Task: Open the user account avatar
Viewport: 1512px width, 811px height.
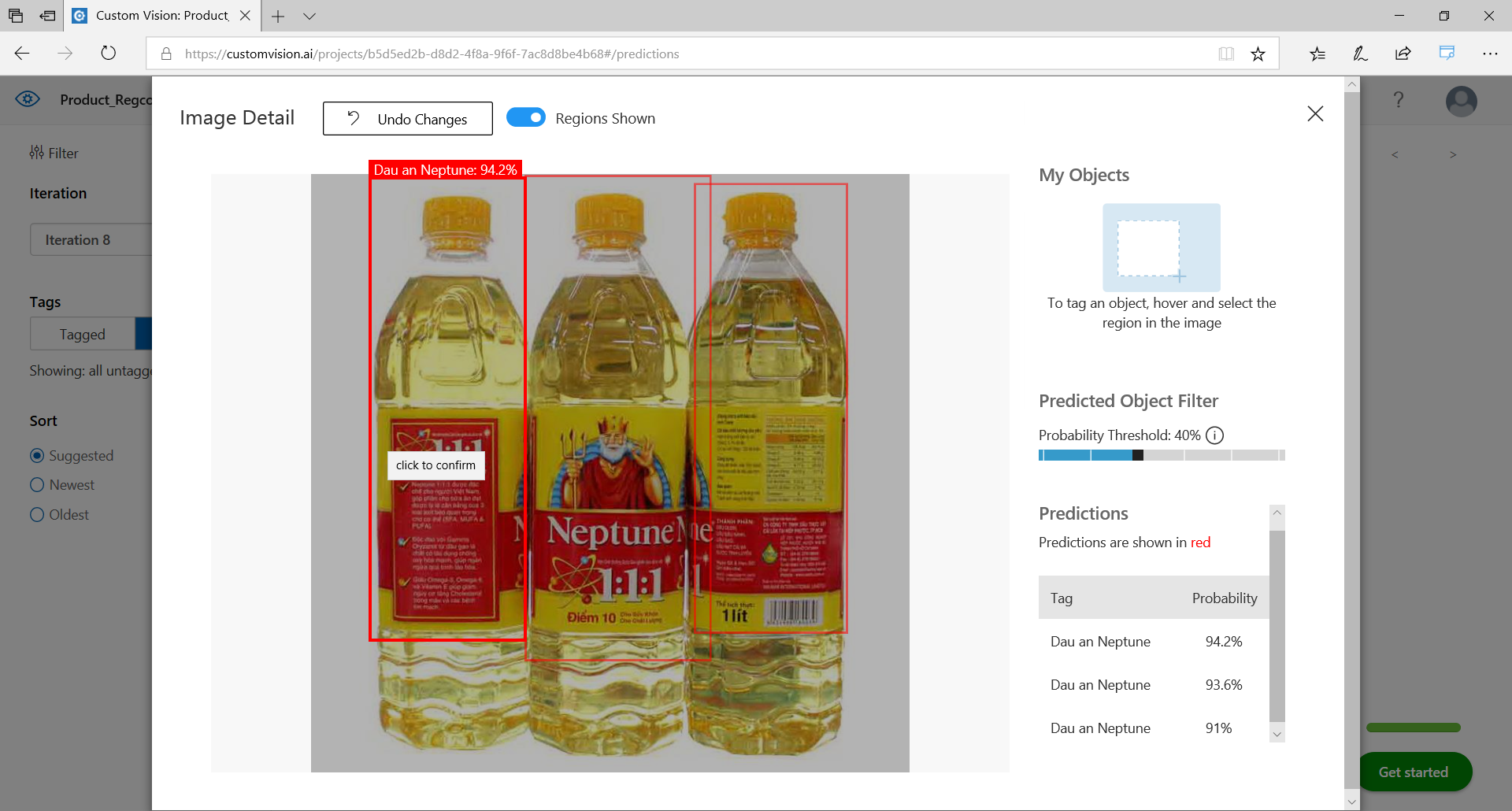Action: click(x=1461, y=101)
